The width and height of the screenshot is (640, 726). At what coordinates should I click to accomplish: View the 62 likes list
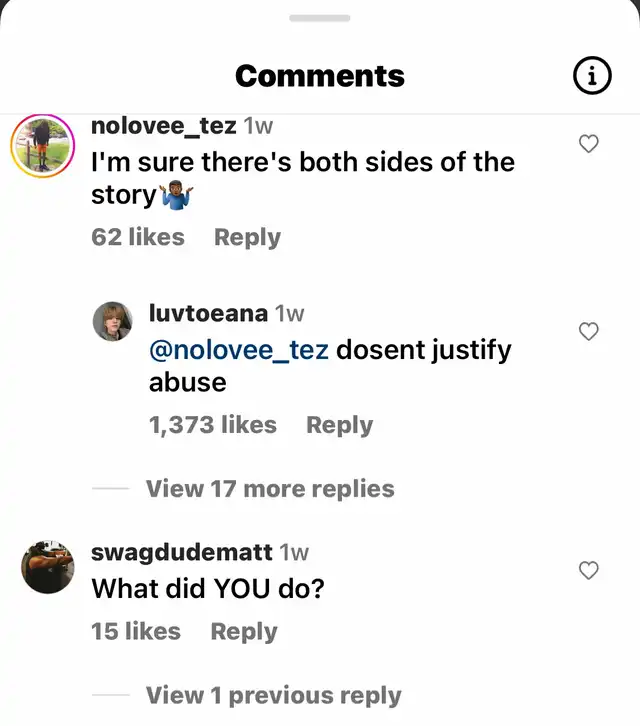pos(138,237)
